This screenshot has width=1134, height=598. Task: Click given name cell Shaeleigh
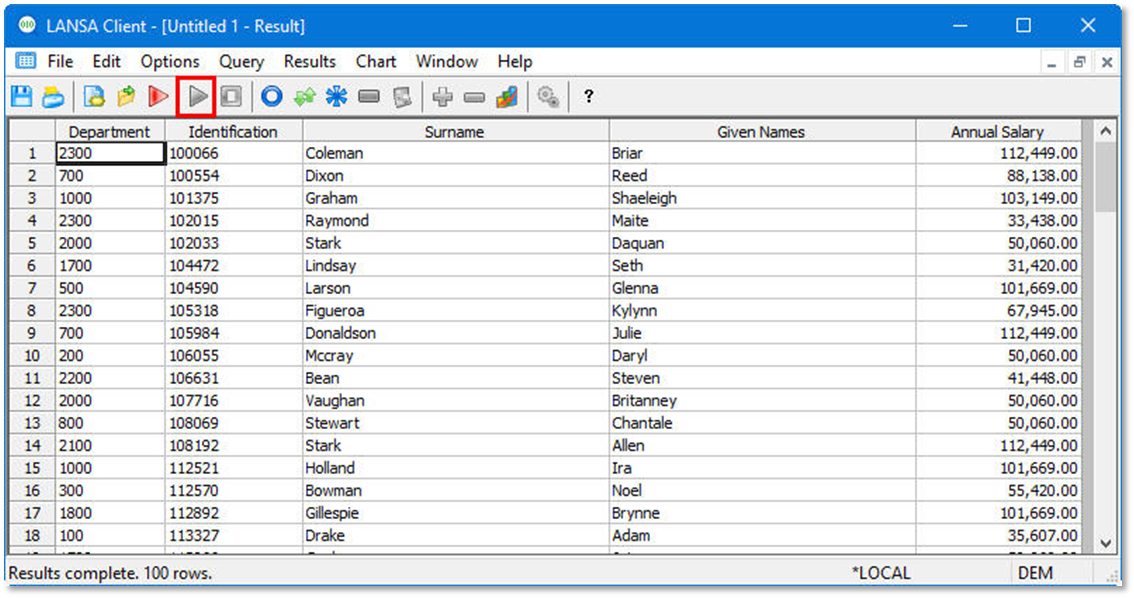pyautogui.click(x=762, y=198)
